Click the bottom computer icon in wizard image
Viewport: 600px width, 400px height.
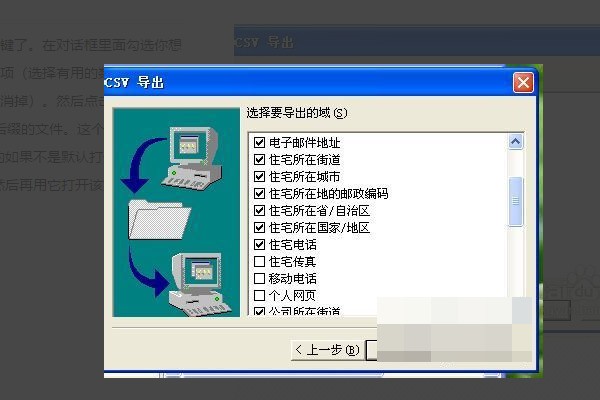[x=200, y=284]
